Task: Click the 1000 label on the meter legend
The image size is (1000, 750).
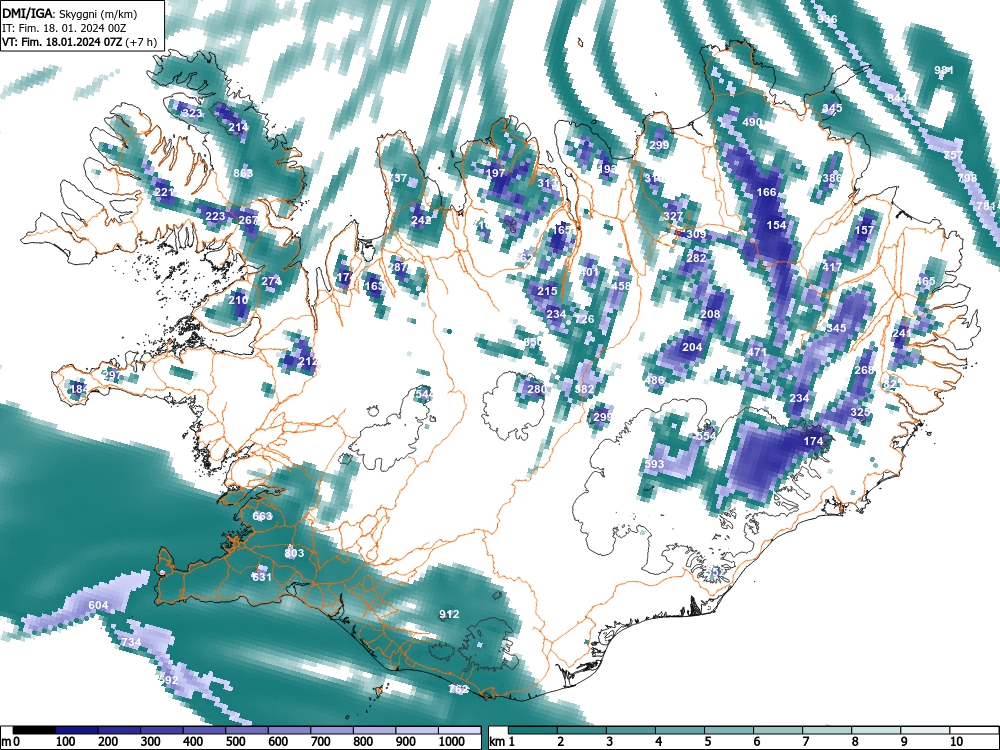Action: 451,742
